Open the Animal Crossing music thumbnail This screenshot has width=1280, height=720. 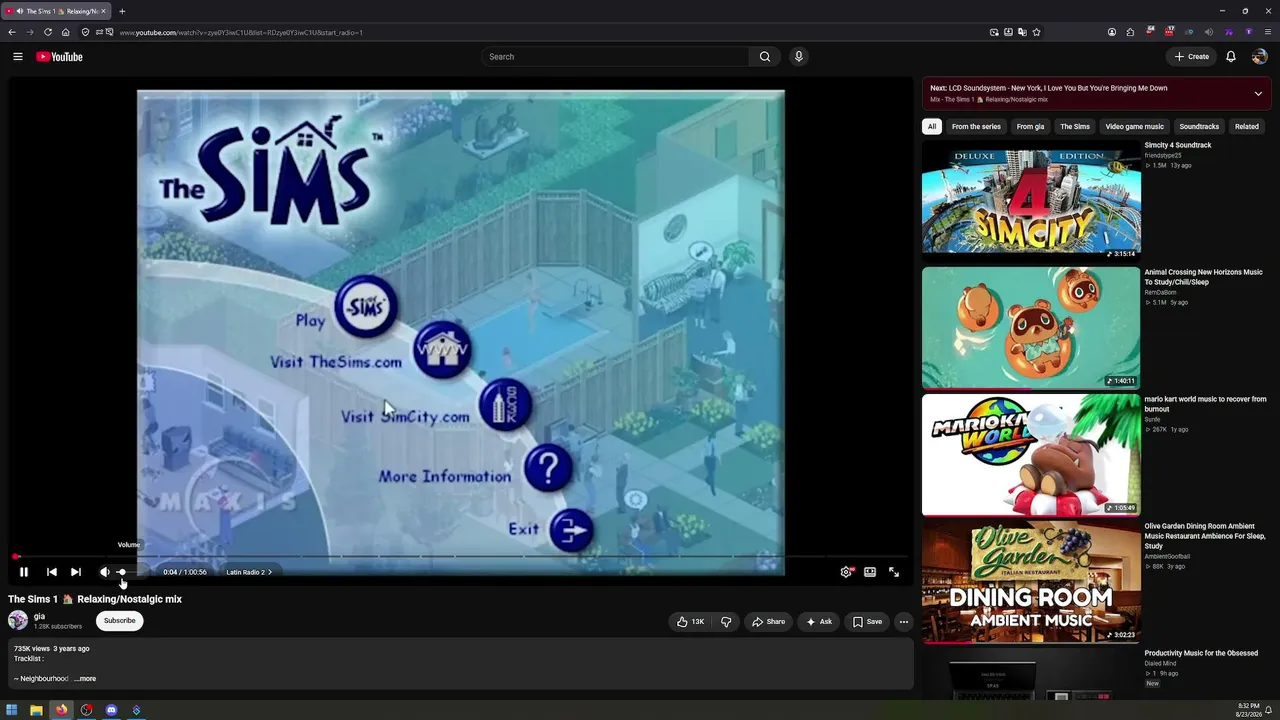(1031, 327)
